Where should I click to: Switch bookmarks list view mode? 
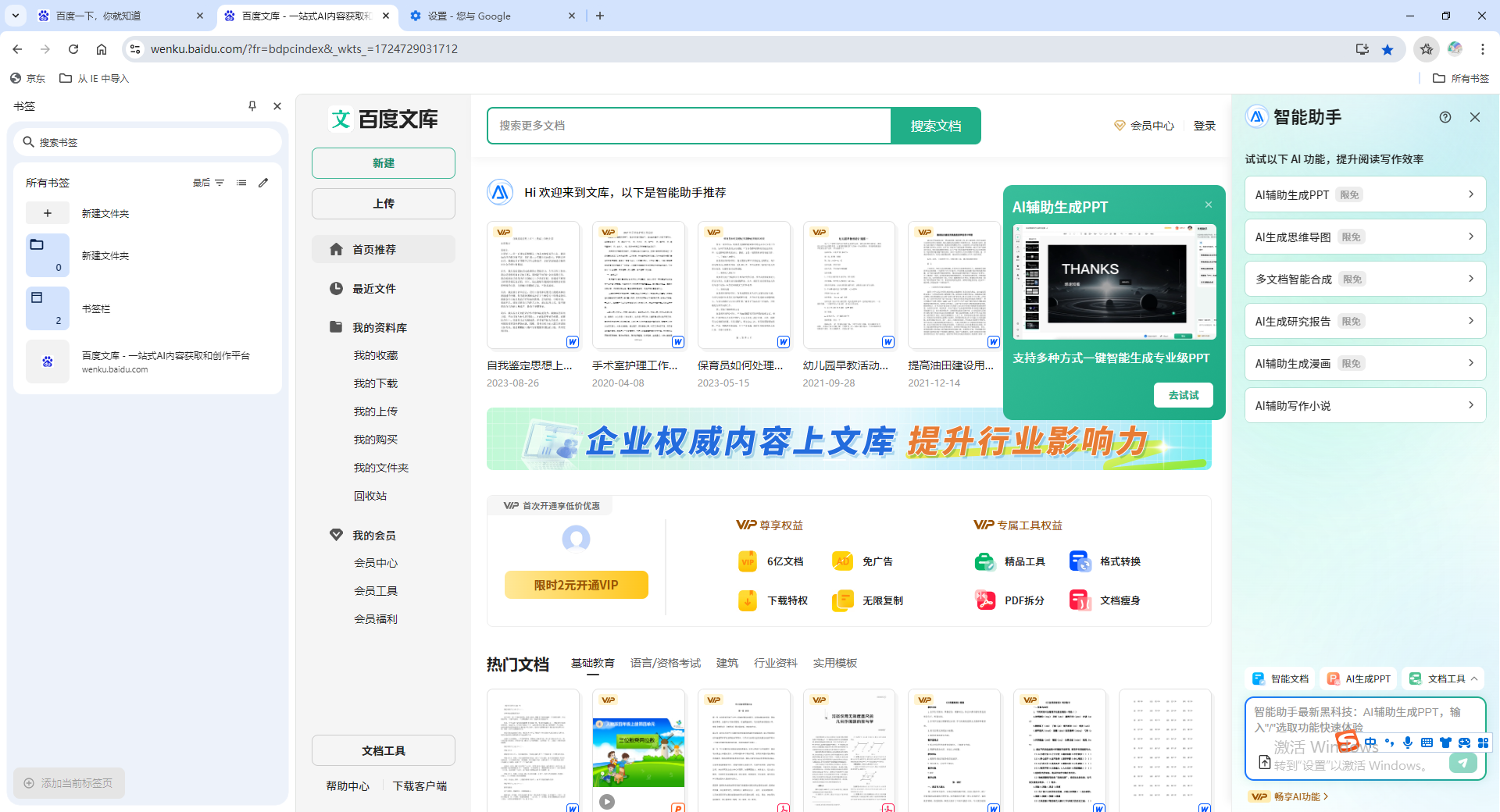tap(241, 183)
